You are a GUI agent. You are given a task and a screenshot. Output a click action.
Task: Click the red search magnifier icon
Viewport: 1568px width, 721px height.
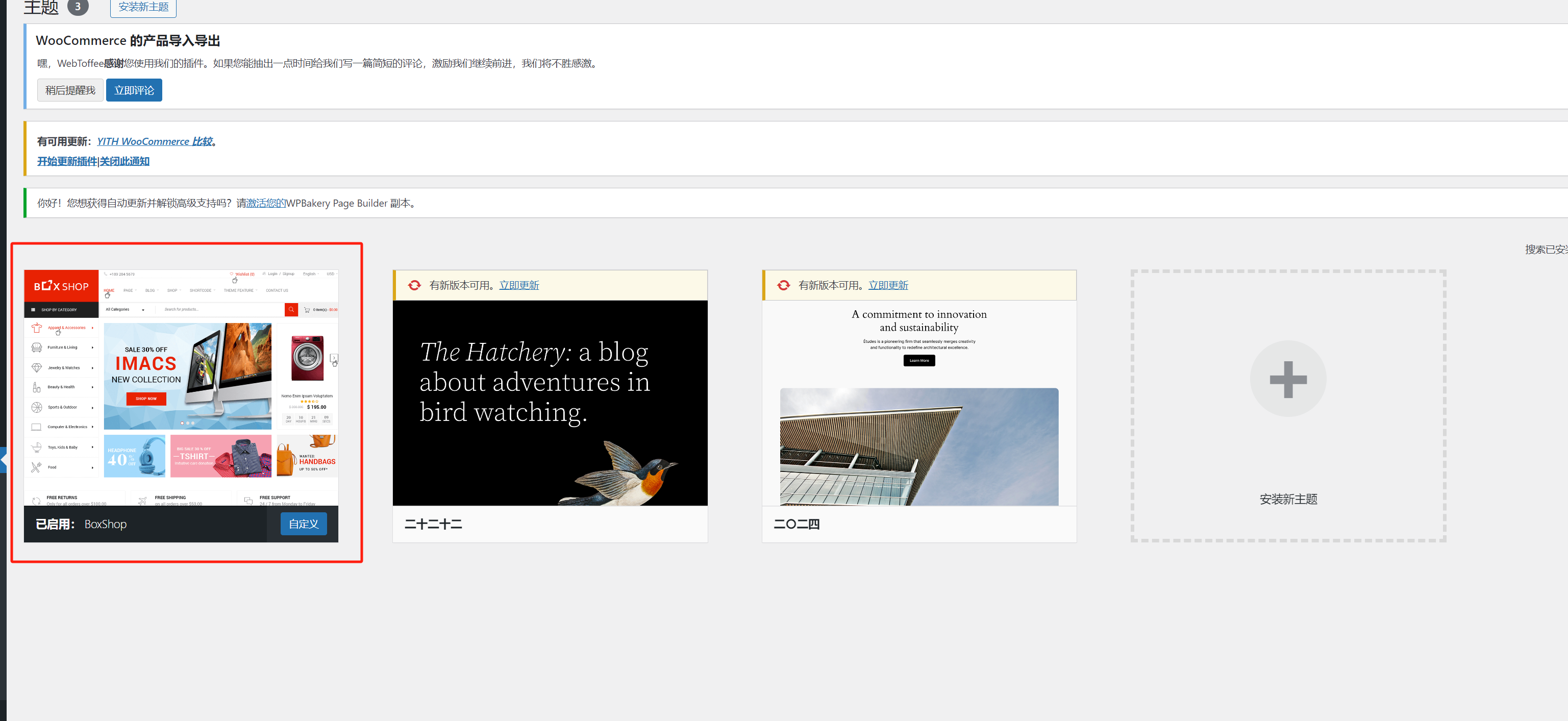291,309
